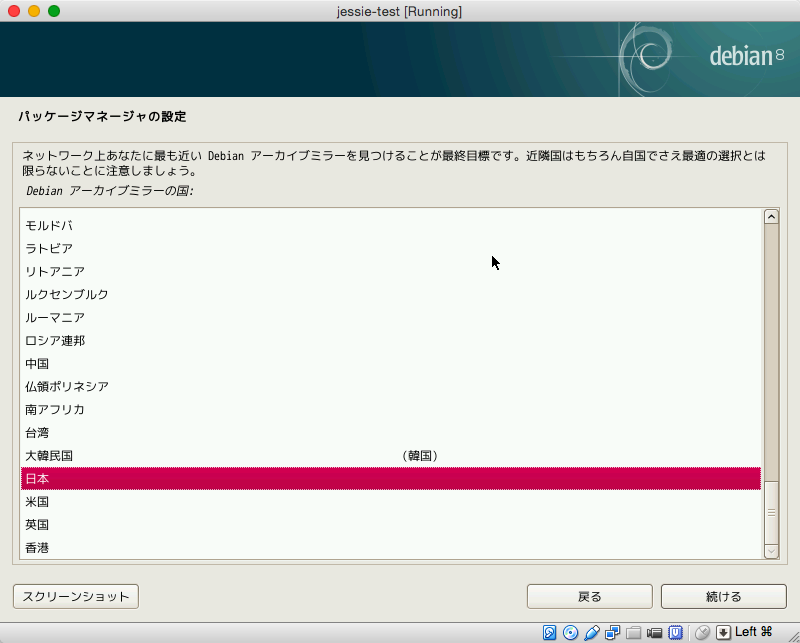Click the mouse integration status icon

click(x=703, y=633)
